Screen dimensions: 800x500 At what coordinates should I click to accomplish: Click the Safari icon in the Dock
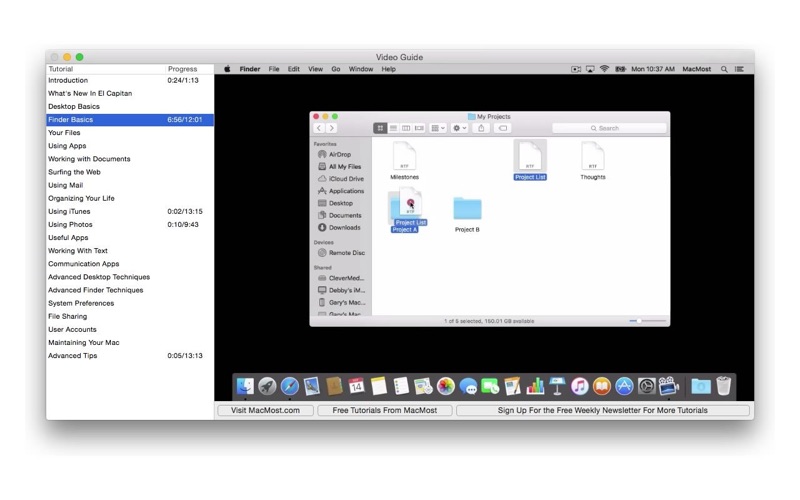pos(290,386)
